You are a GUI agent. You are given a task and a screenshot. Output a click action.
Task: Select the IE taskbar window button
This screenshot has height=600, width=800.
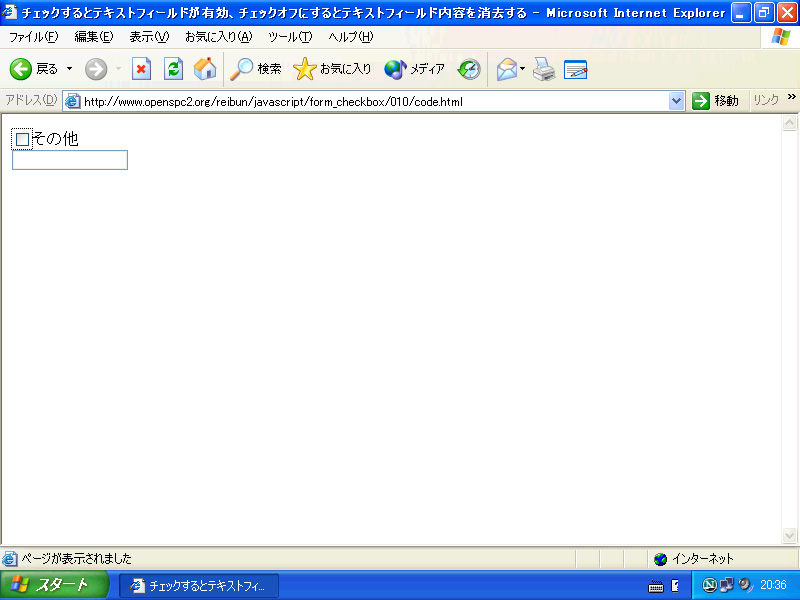[x=199, y=586]
